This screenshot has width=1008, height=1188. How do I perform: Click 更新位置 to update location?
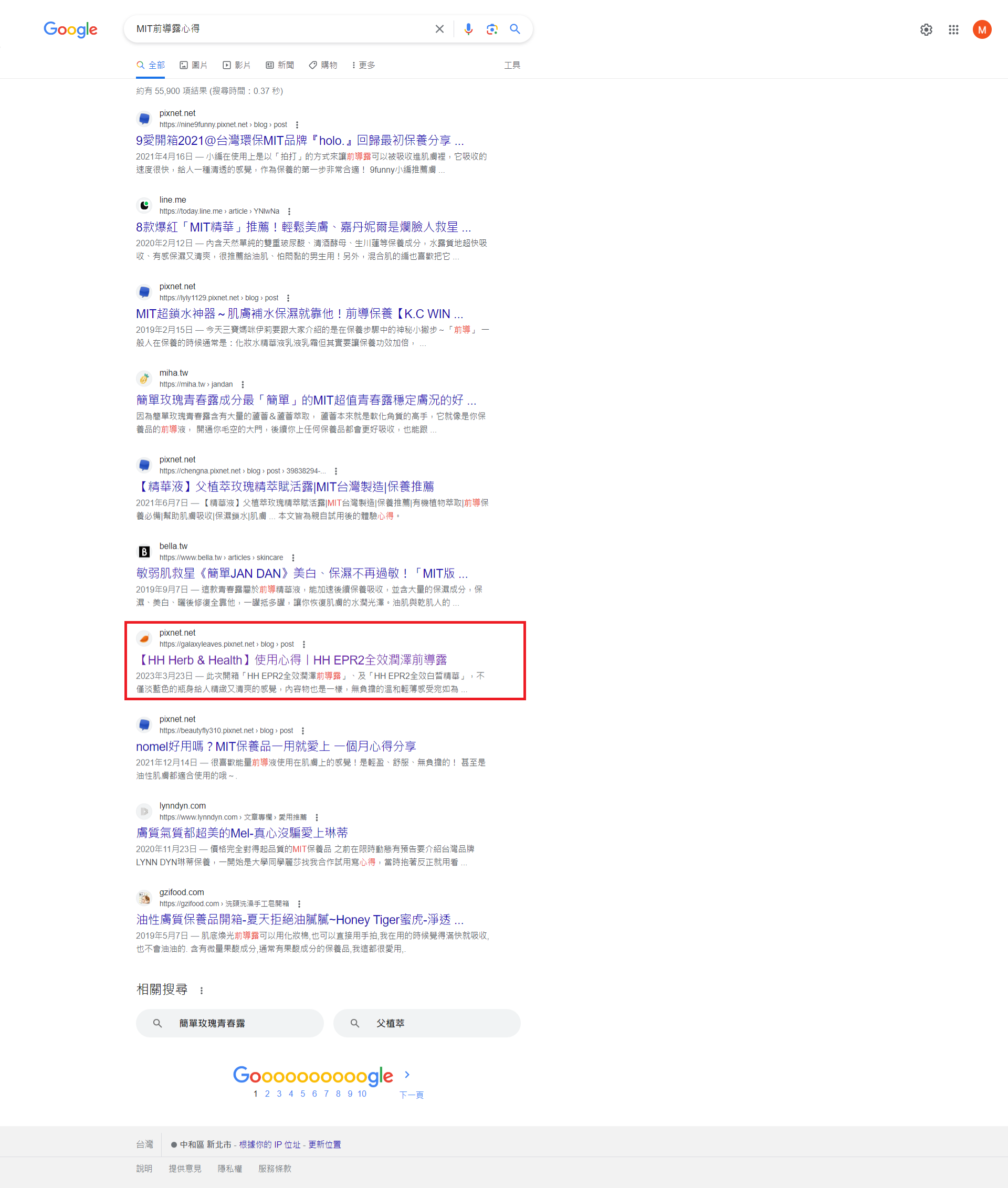324,1144
